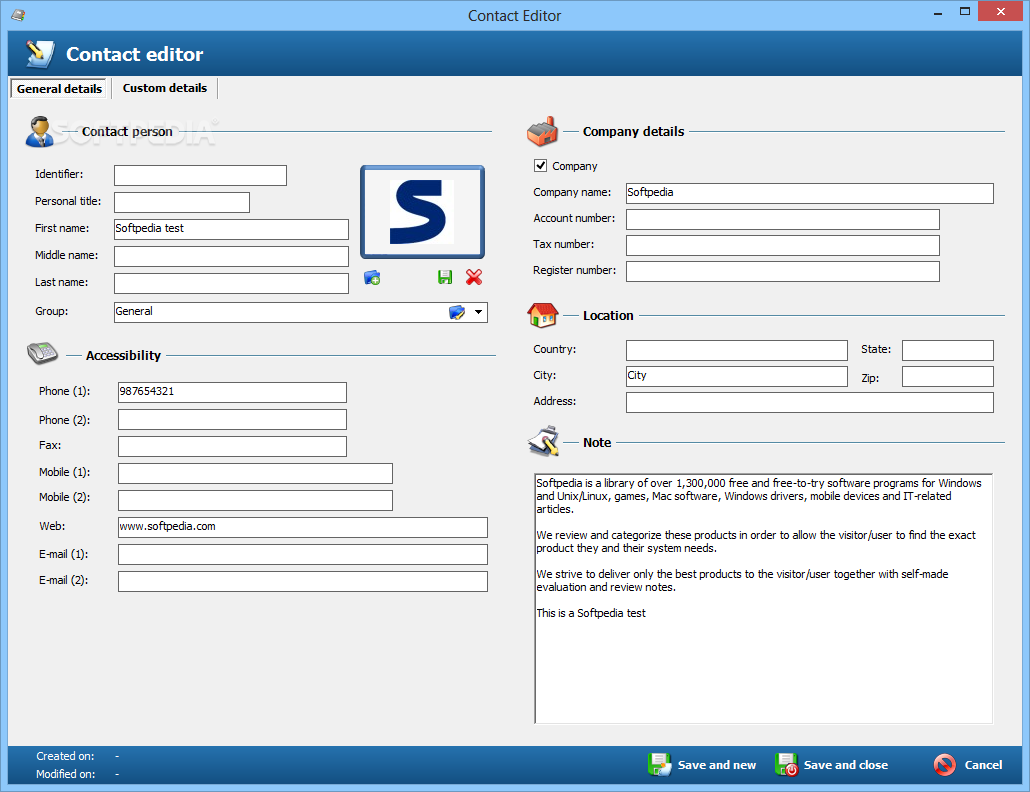
Task: Click the Mobile (2) field
Action: (x=256, y=500)
